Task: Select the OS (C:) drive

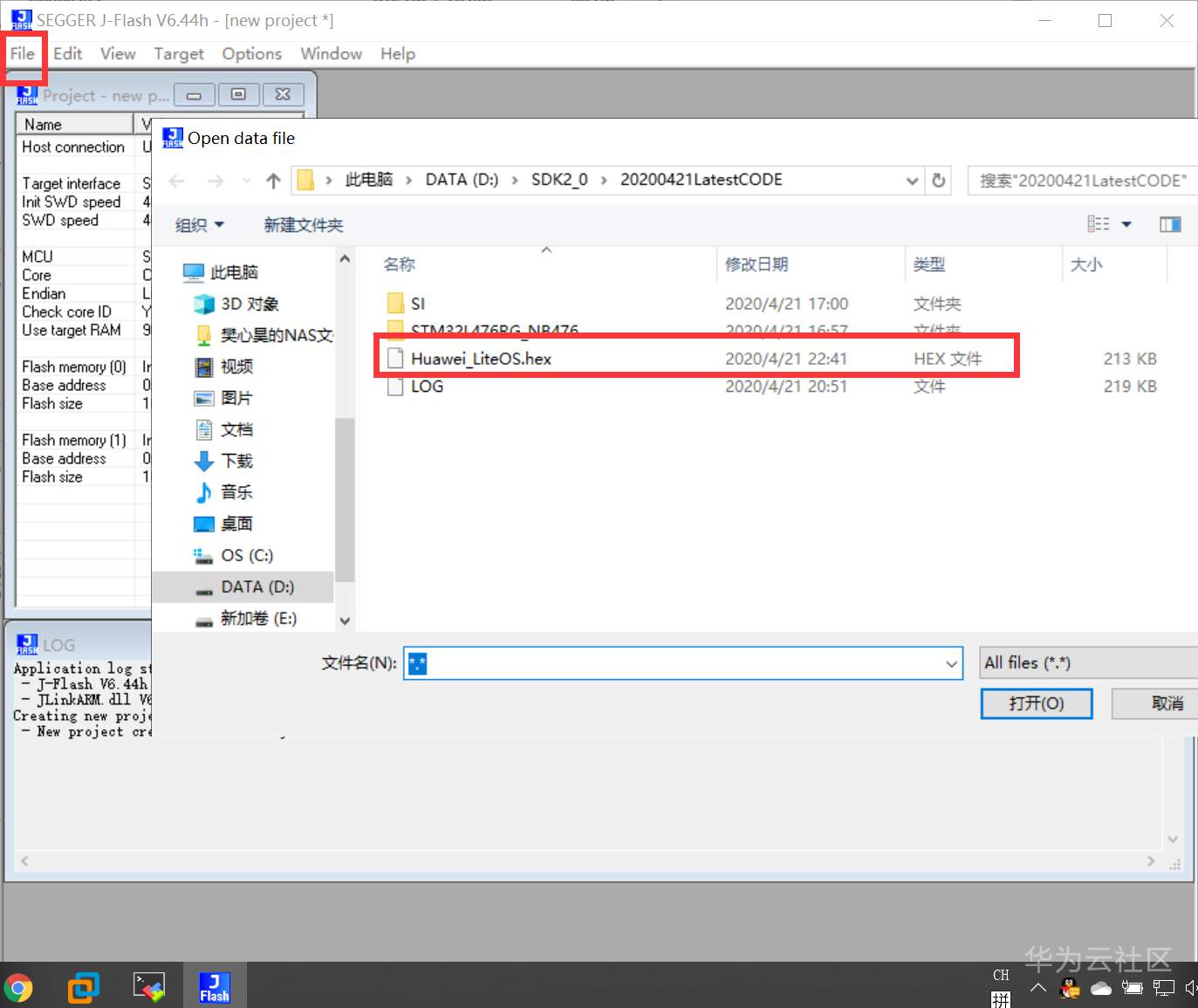Action: tap(234, 555)
